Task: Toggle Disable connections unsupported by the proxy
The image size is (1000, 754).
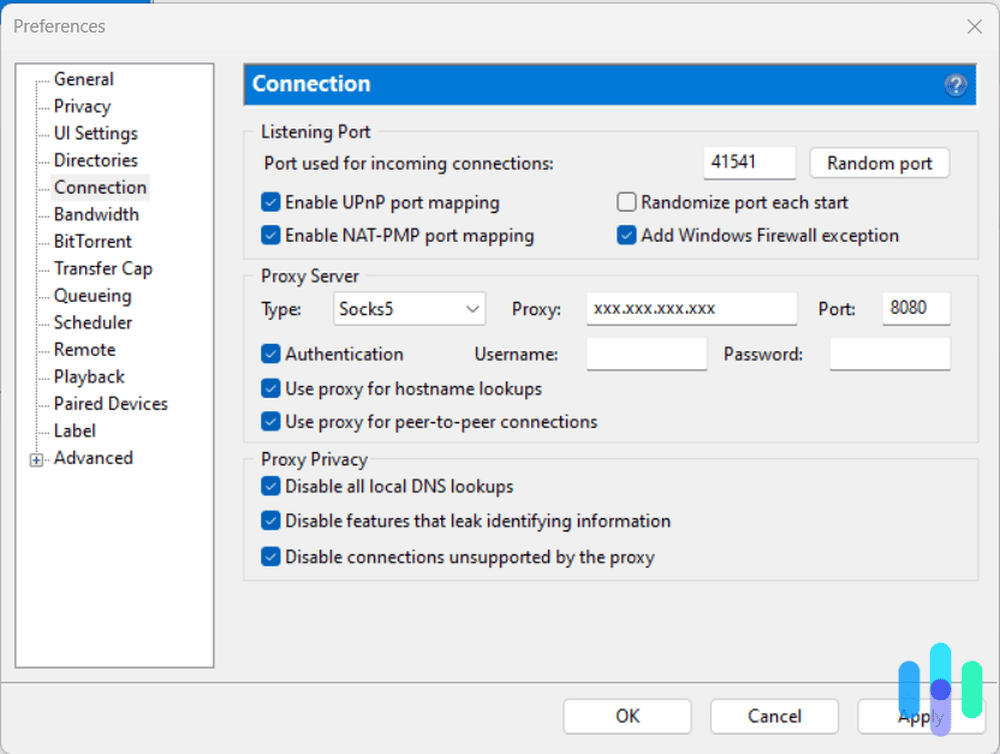Action: pyautogui.click(x=270, y=557)
